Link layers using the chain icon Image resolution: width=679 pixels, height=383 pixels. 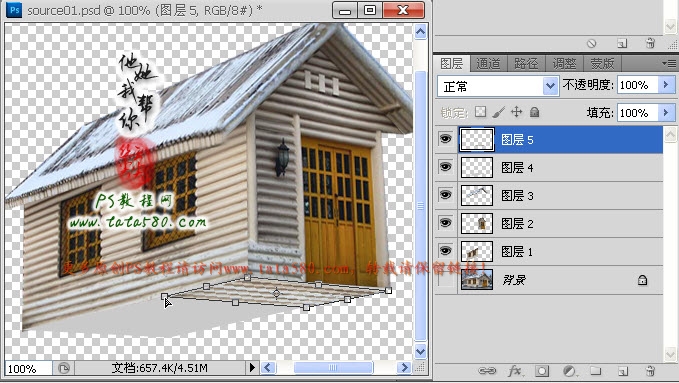pyautogui.click(x=487, y=371)
